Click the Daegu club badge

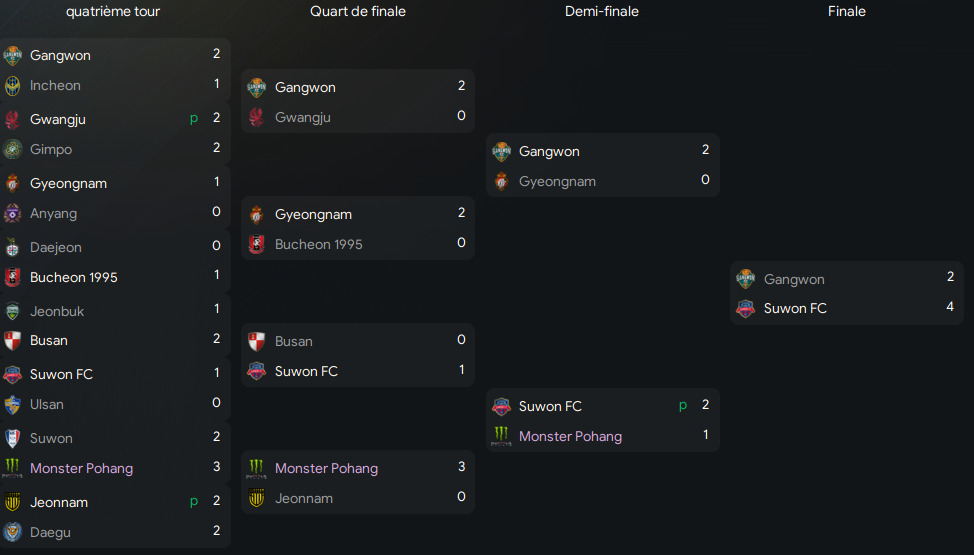tap(13, 533)
